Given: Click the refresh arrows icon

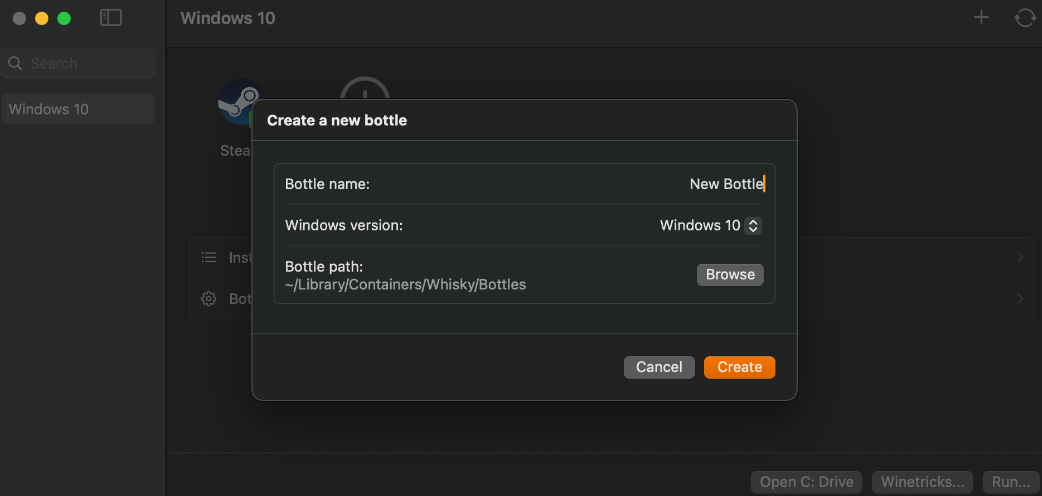Looking at the screenshot, I should [1025, 17].
